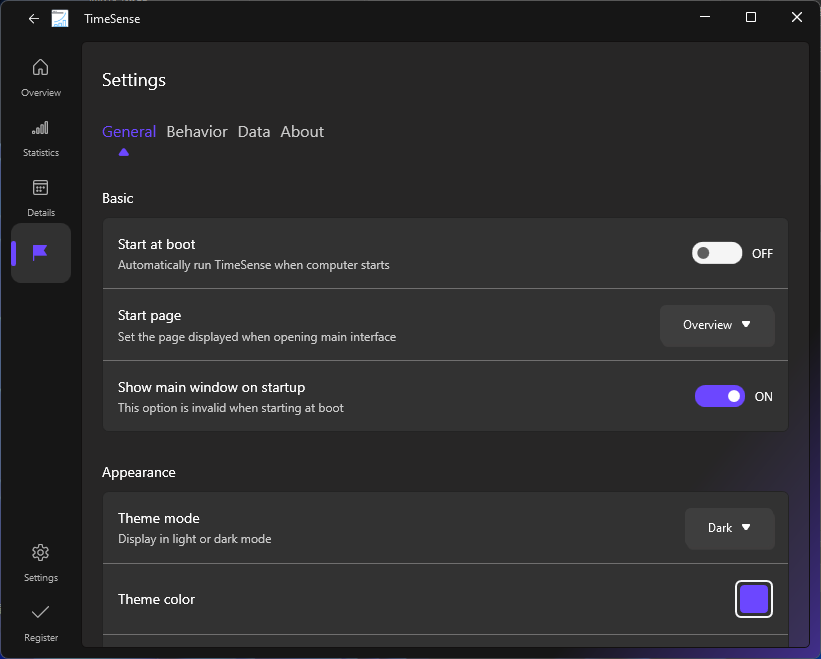Maximize the TimeSense window

point(751,17)
